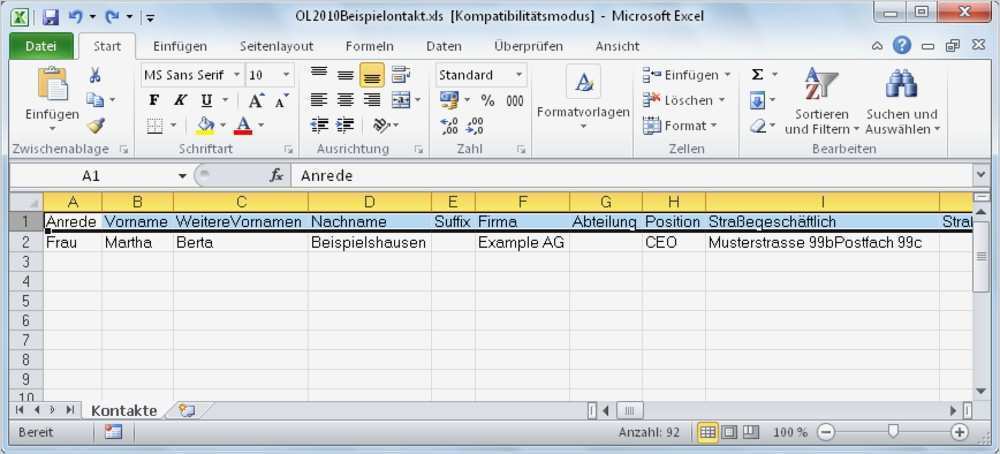
Task: Switch to Seitenlayout ribbon tab
Action: click(x=276, y=46)
